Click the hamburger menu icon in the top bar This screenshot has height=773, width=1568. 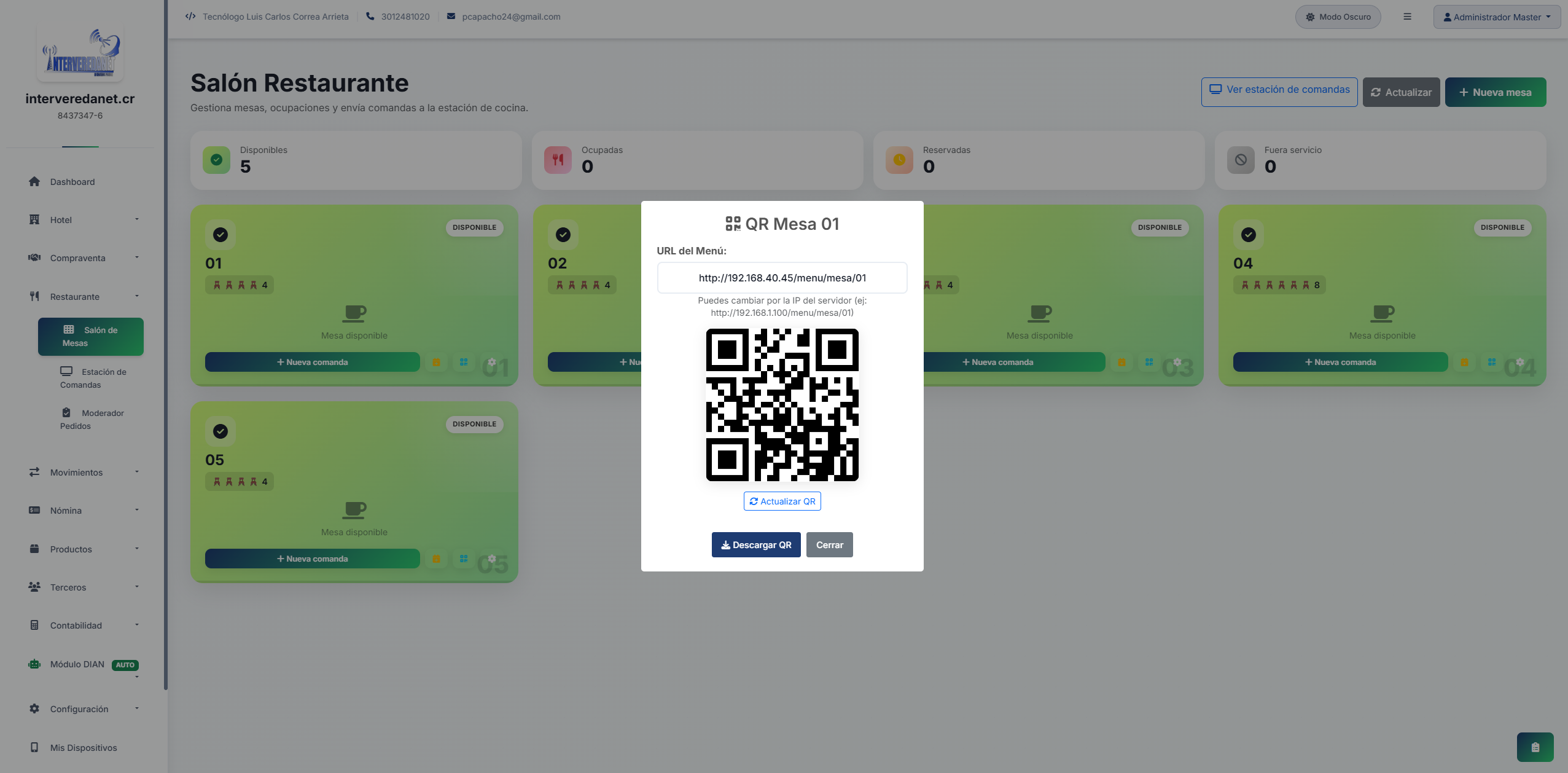[x=1407, y=17]
